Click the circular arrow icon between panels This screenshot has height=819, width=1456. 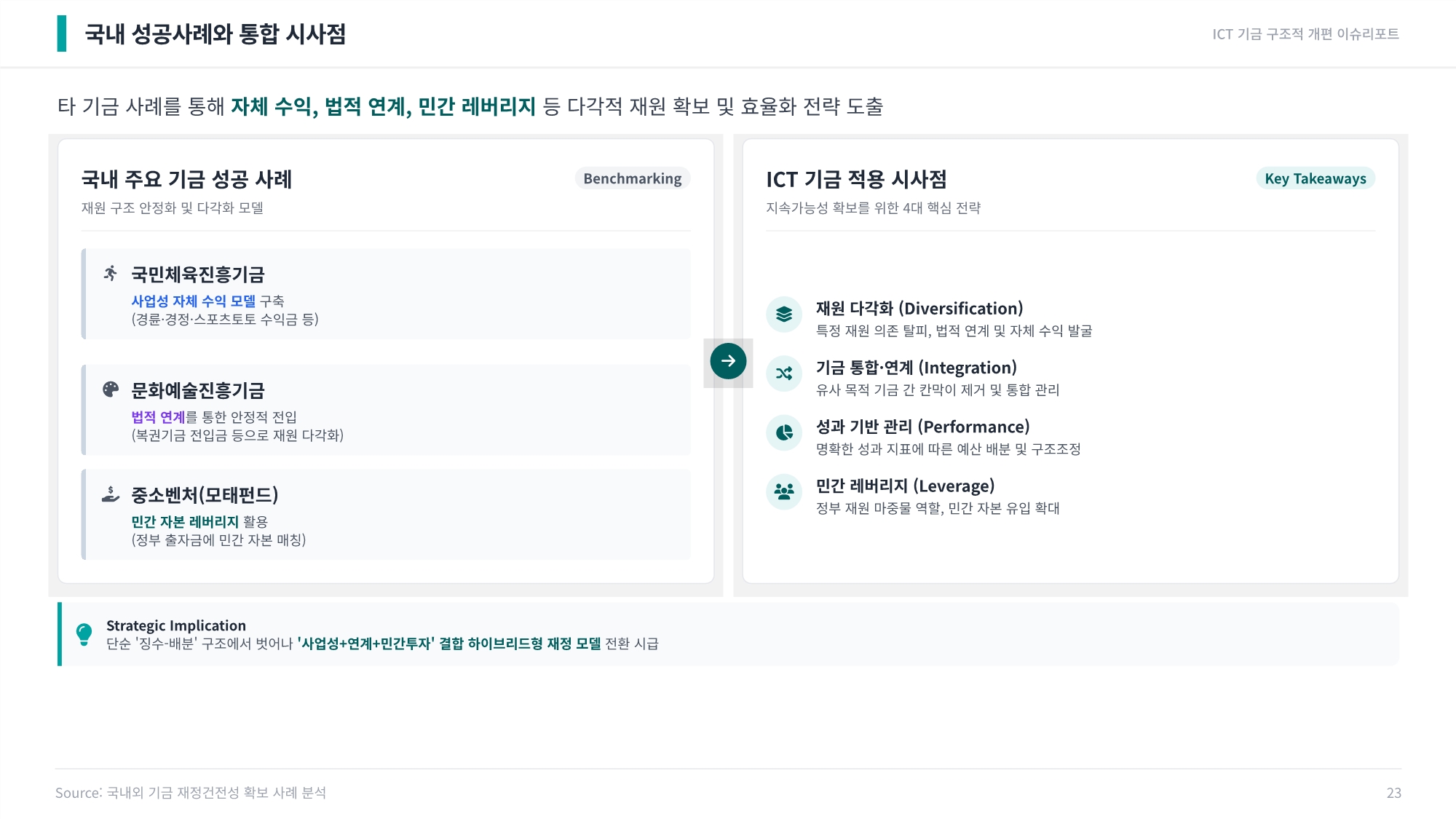[728, 361]
